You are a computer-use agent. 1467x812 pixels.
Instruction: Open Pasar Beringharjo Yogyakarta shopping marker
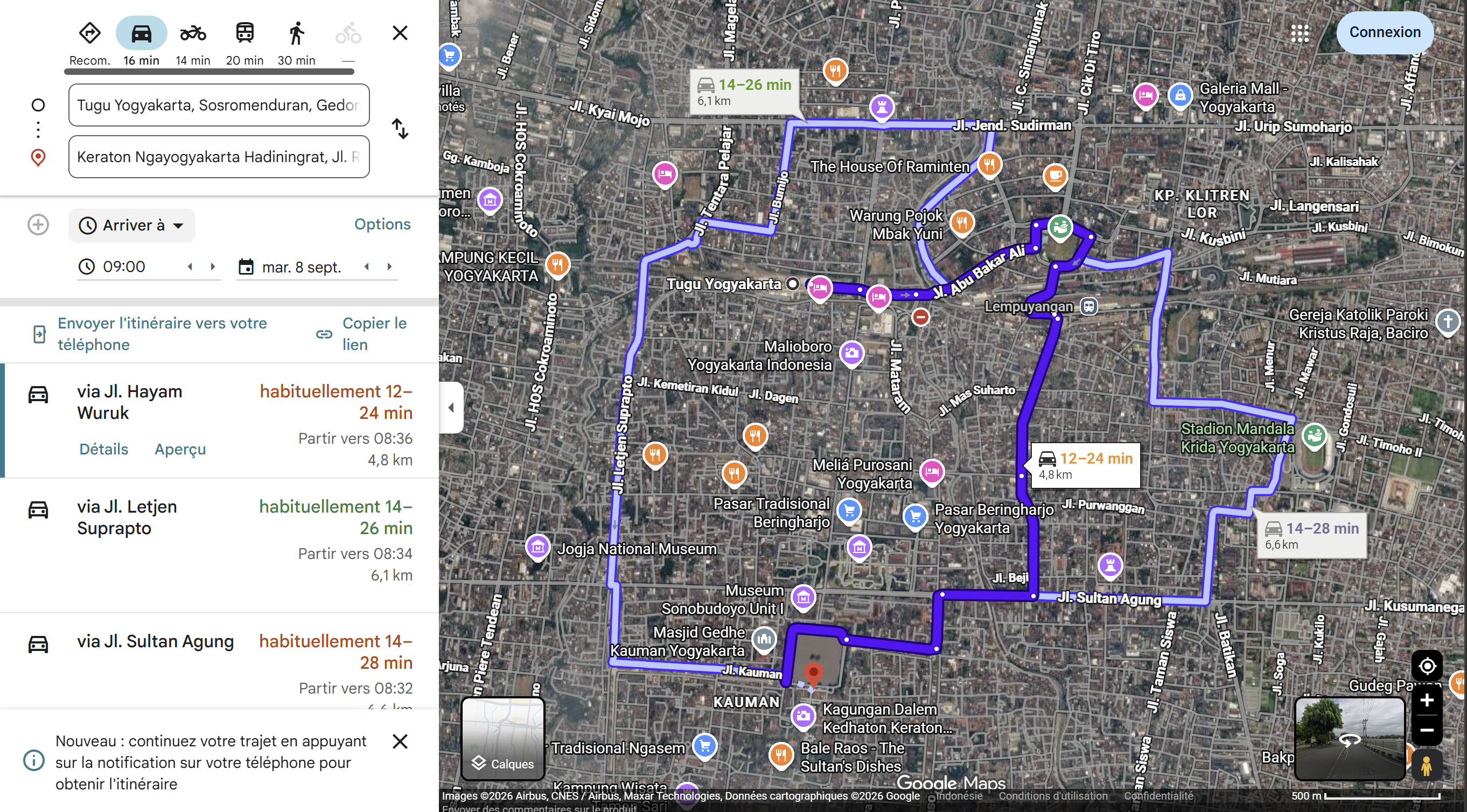coord(915,517)
